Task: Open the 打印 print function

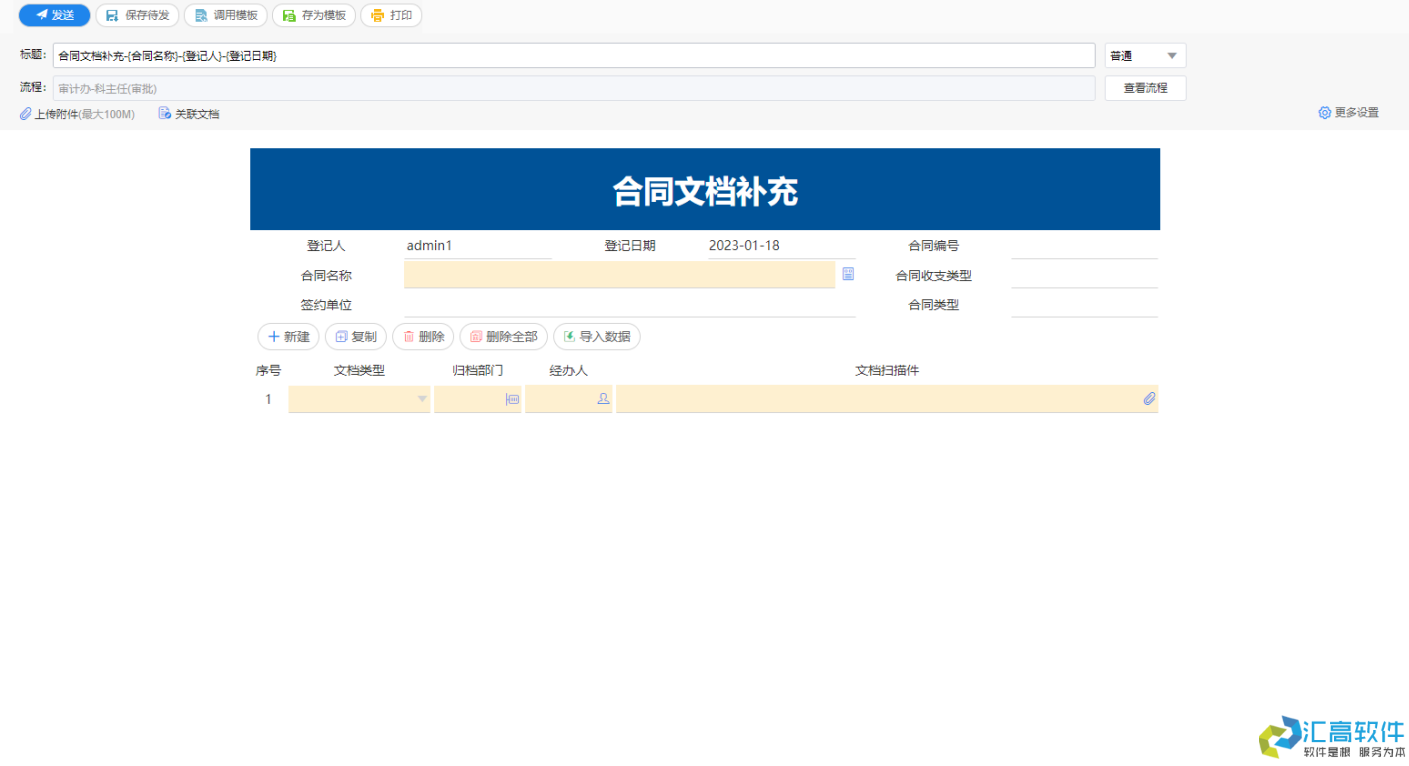Action: (x=391, y=15)
